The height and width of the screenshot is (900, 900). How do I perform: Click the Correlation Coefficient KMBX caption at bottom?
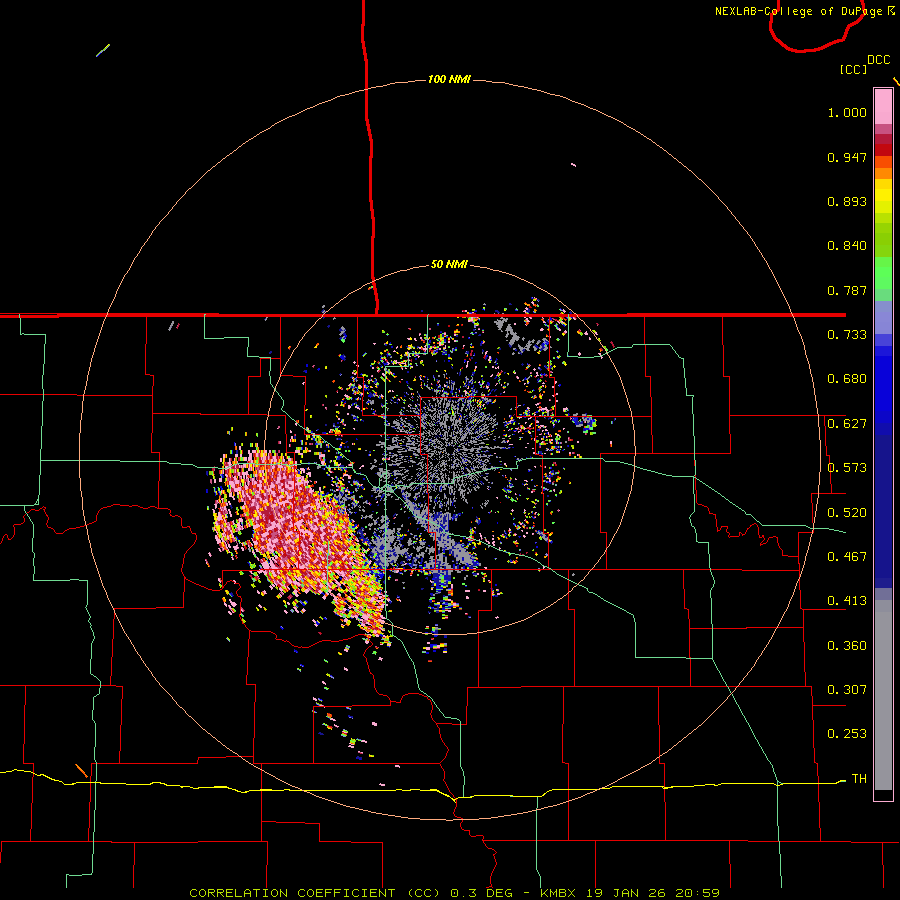point(454,893)
